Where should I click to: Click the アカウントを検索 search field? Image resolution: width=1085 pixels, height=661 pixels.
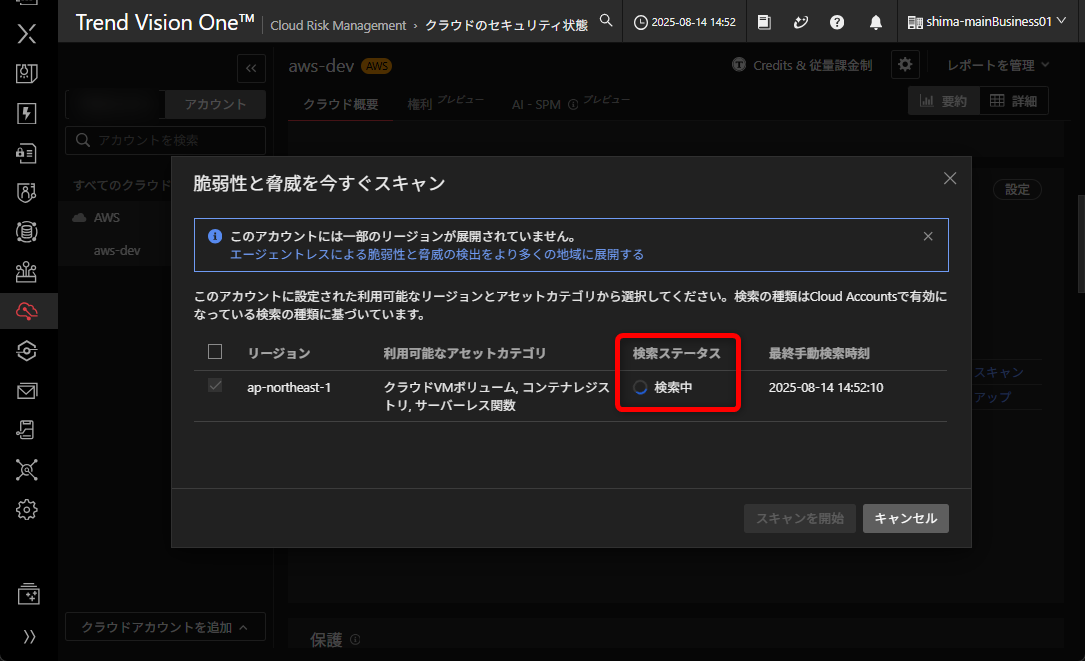pos(165,141)
